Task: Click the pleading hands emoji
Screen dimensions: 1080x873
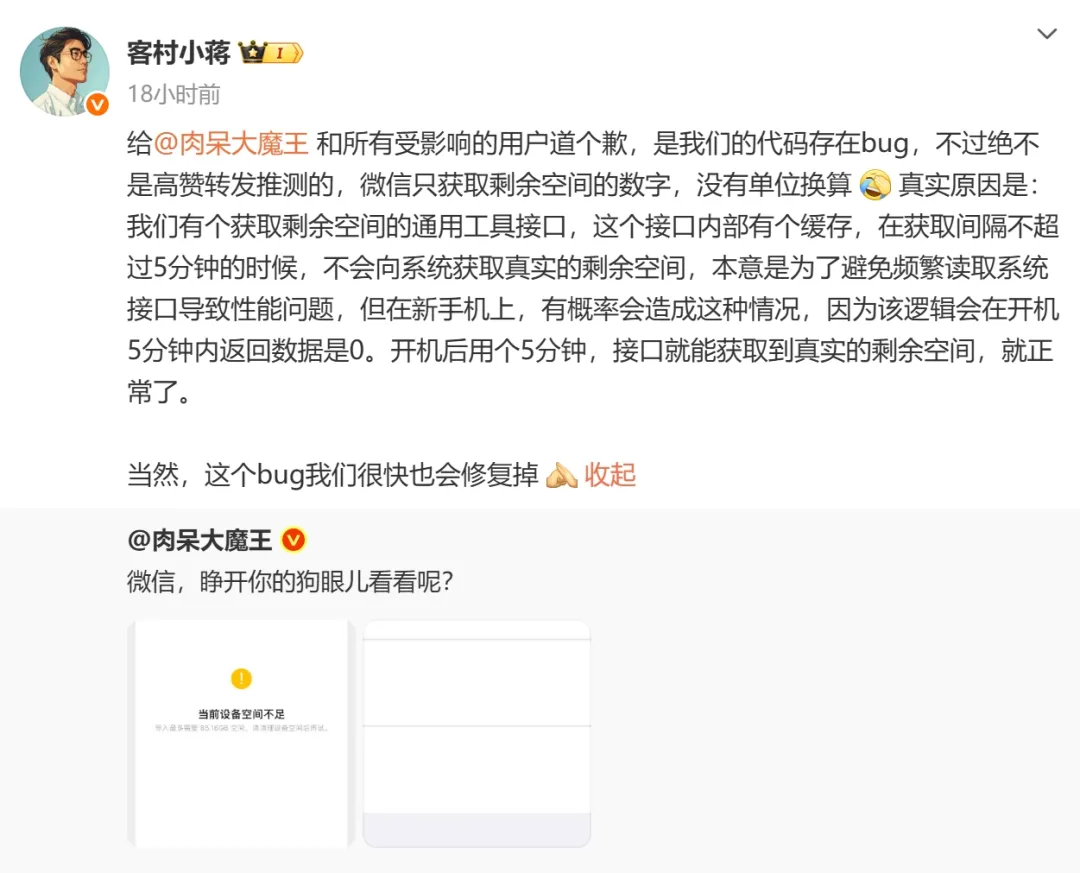Action: click(561, 475)
